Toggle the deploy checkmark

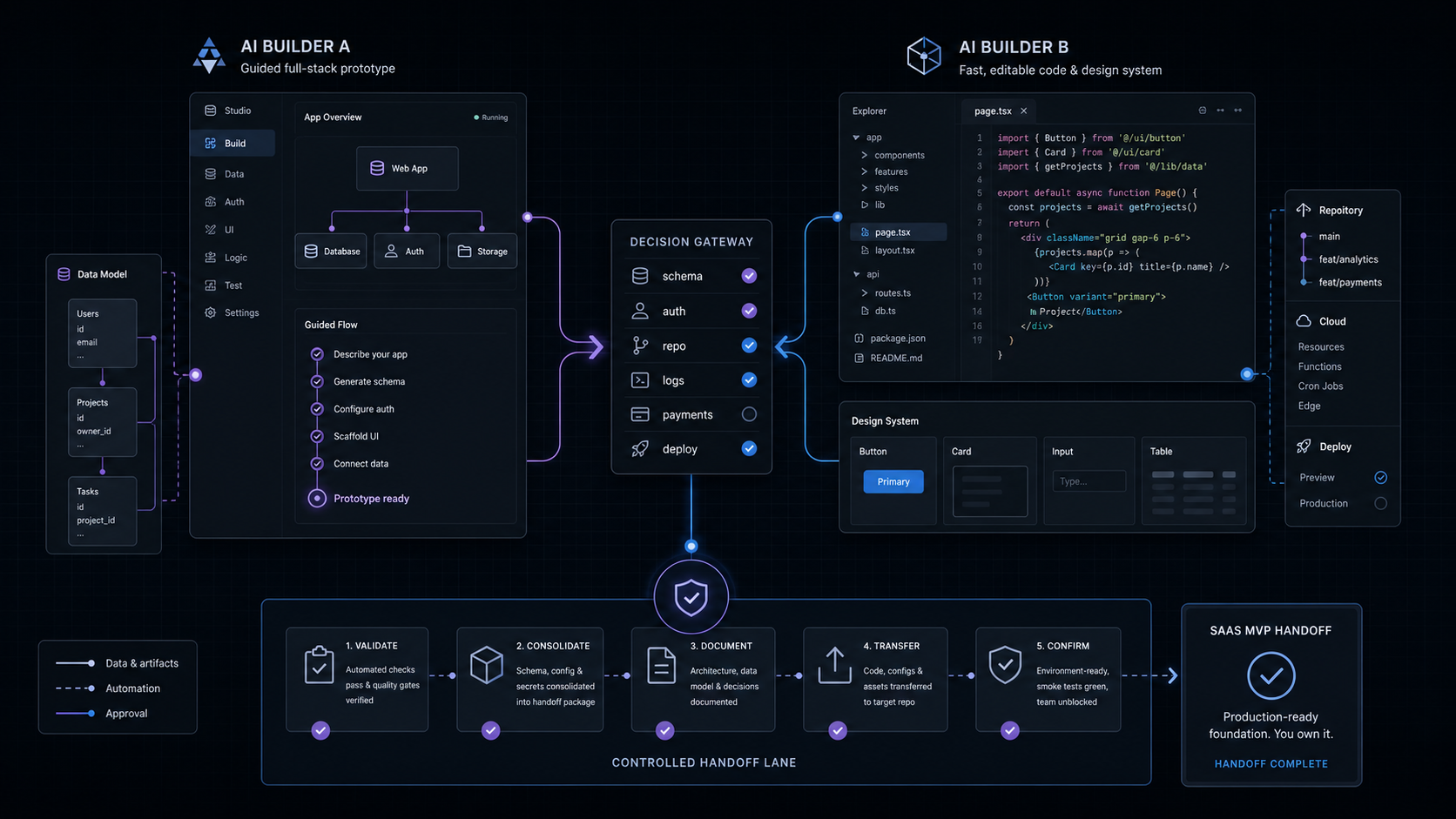coord(749,448)
